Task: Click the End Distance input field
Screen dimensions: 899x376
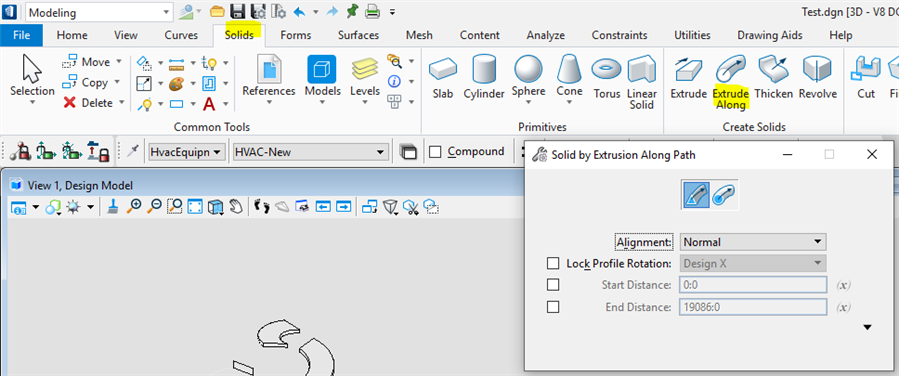Action: point(753,307)
